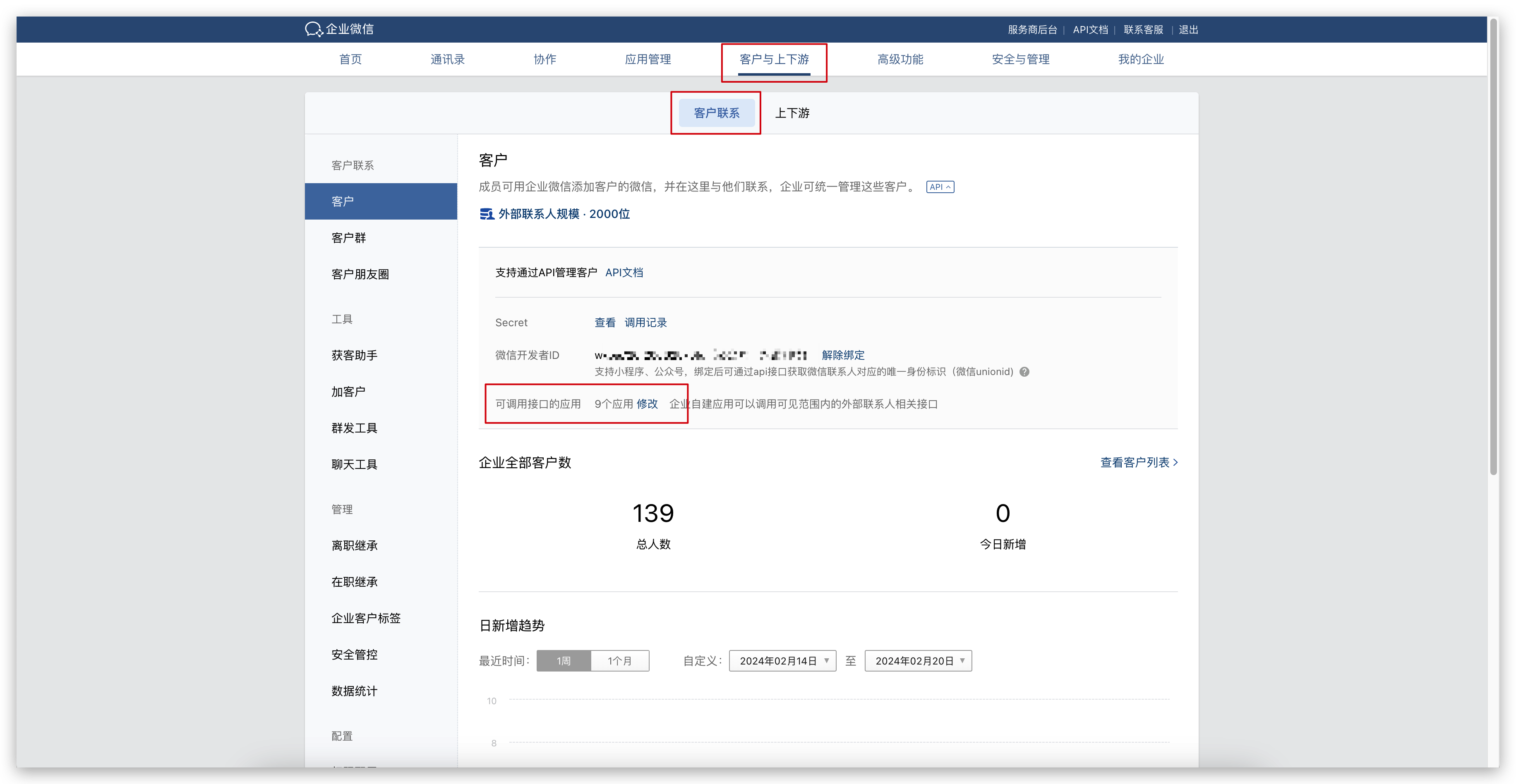
Task: Switch to the 上下游 sub-tab
Action: [792, 113]
